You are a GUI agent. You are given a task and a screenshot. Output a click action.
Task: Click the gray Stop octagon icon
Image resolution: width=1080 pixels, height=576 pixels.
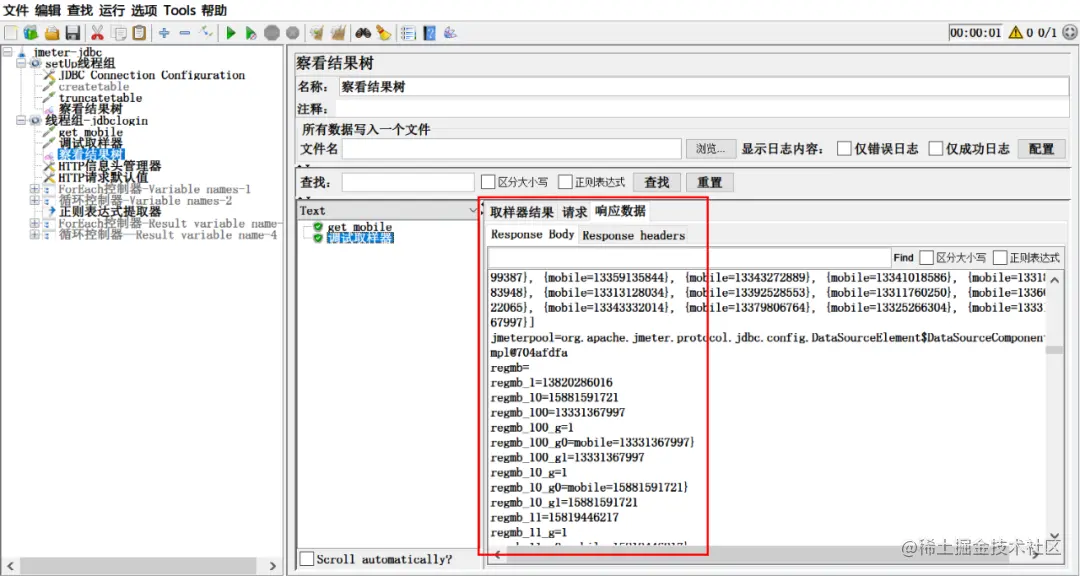tap(272, 32)
